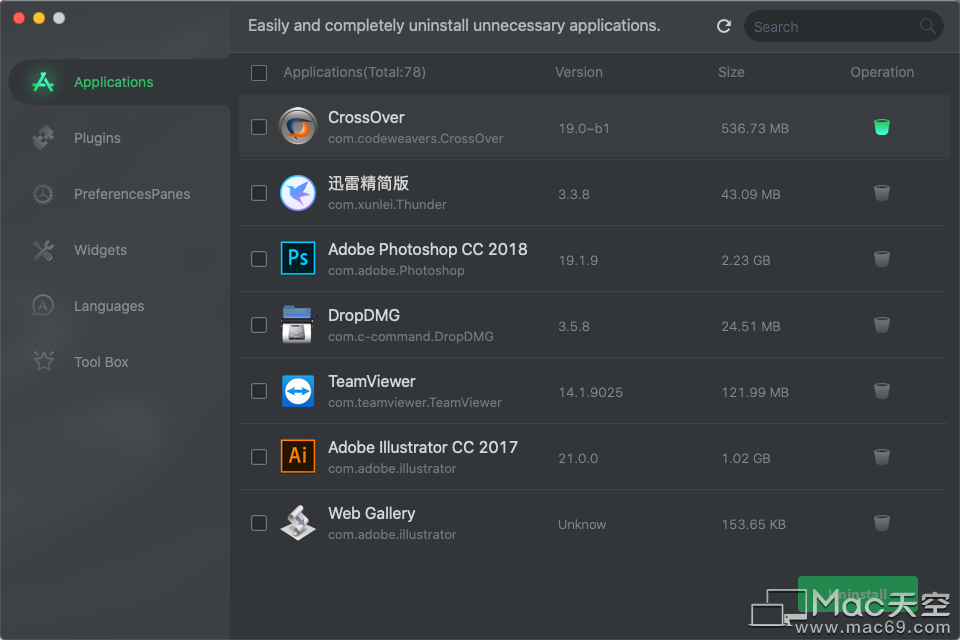Click the CrossOver app icon

298,126
